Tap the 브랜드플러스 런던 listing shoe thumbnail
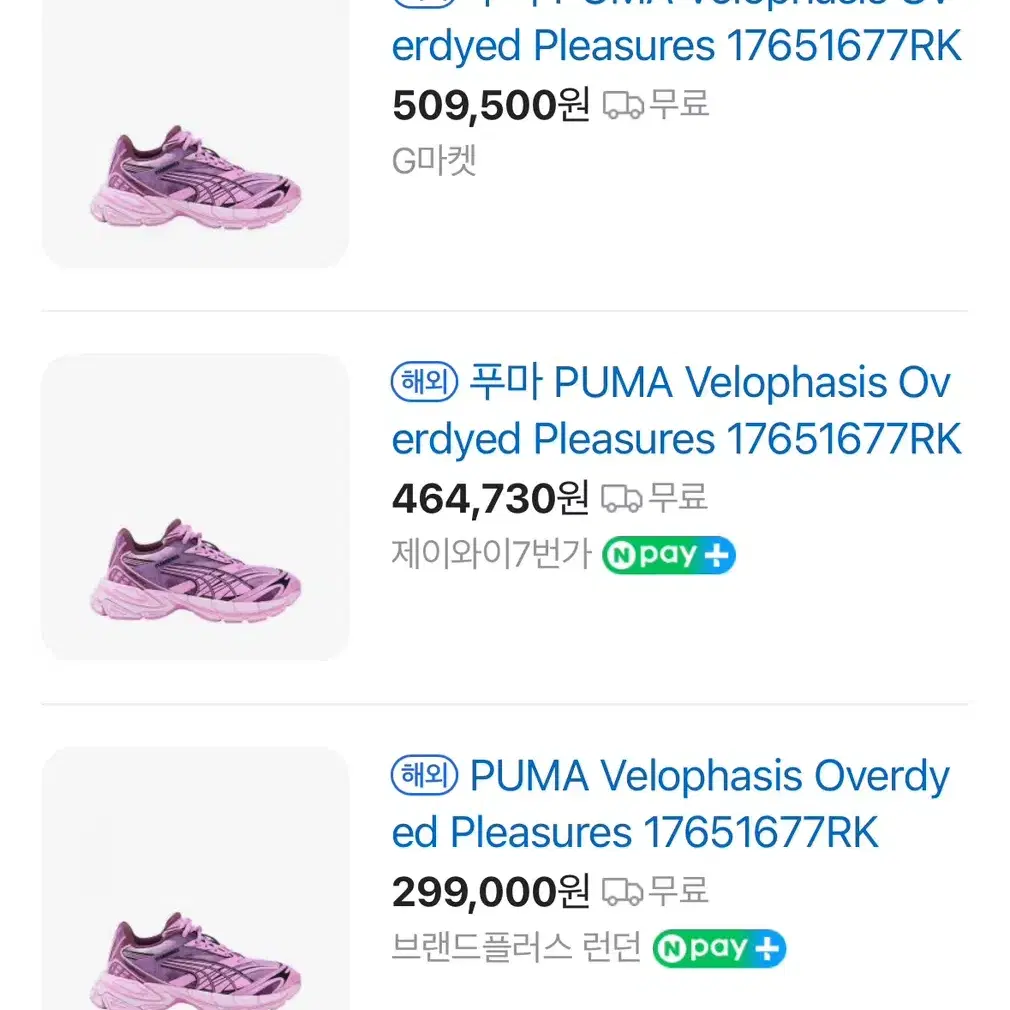 pyautogui.click(x=195, y=878)
